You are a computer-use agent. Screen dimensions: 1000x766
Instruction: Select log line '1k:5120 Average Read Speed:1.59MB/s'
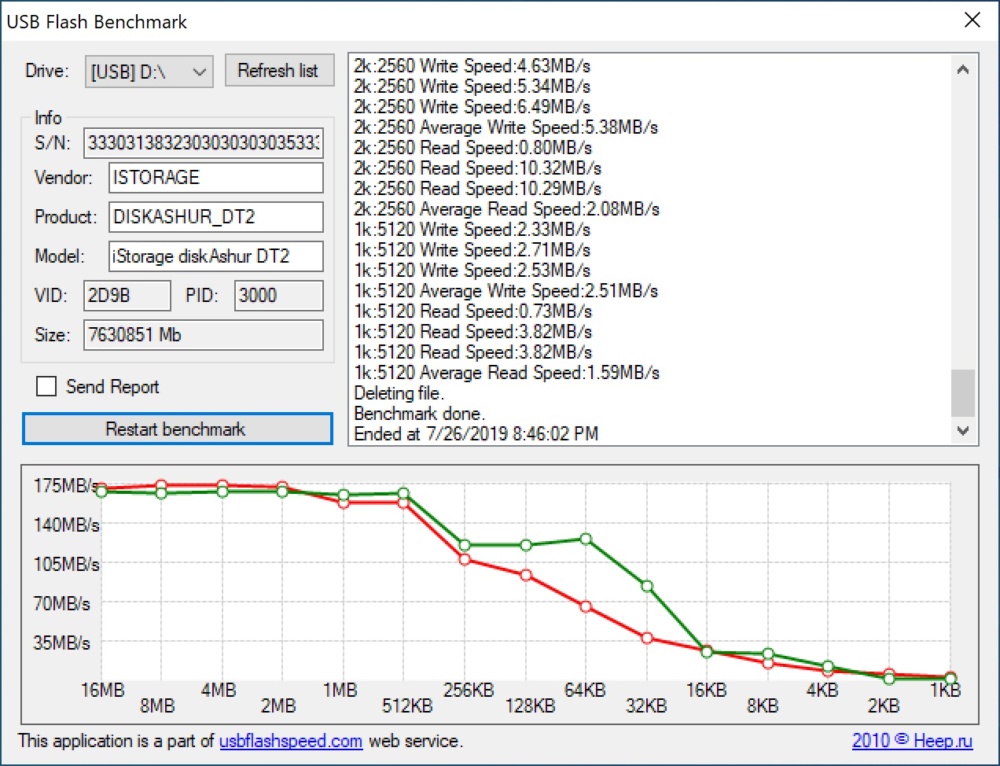click(506, 372)
